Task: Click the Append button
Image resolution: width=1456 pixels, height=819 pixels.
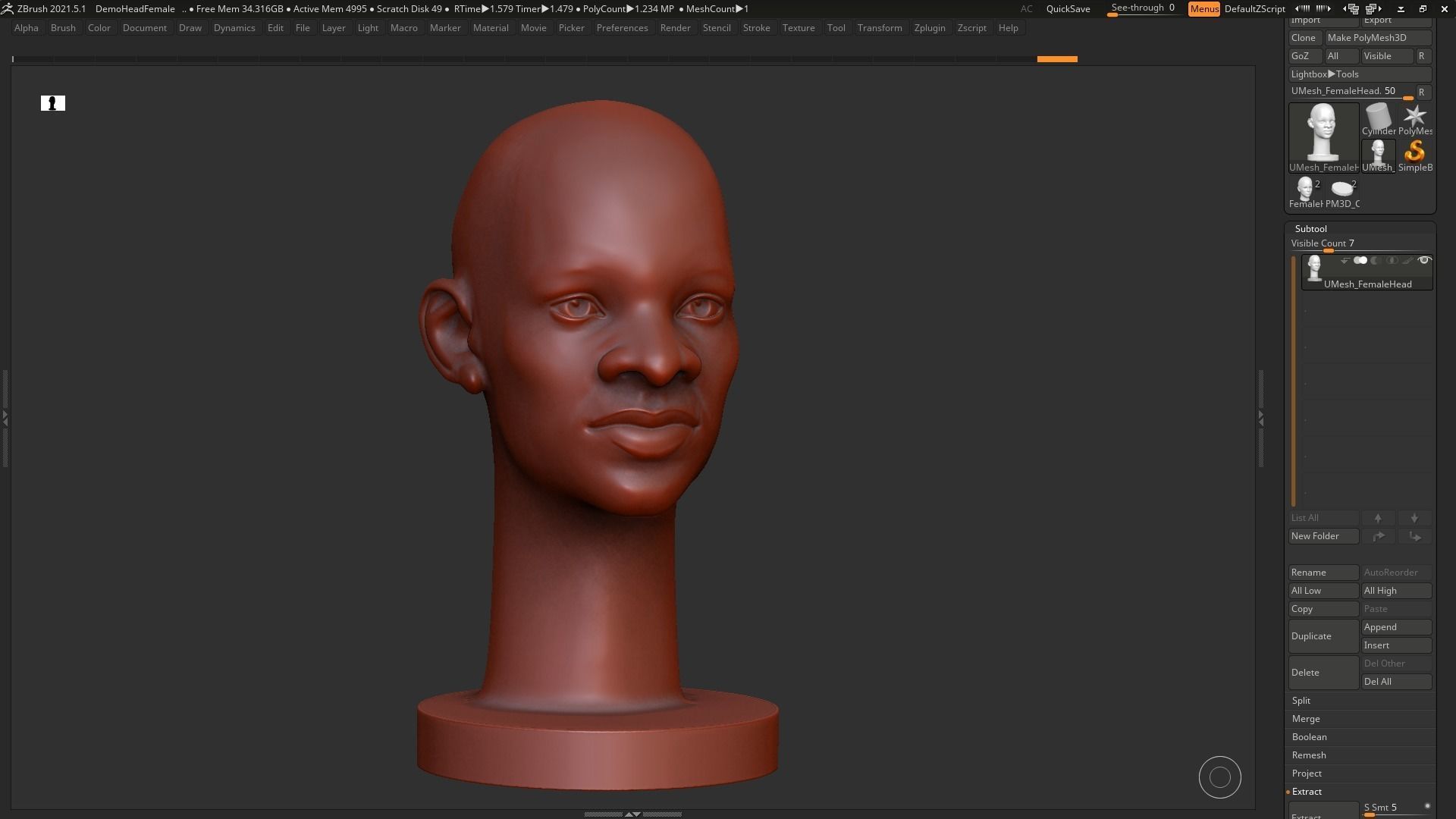Action: point(1396,627)
